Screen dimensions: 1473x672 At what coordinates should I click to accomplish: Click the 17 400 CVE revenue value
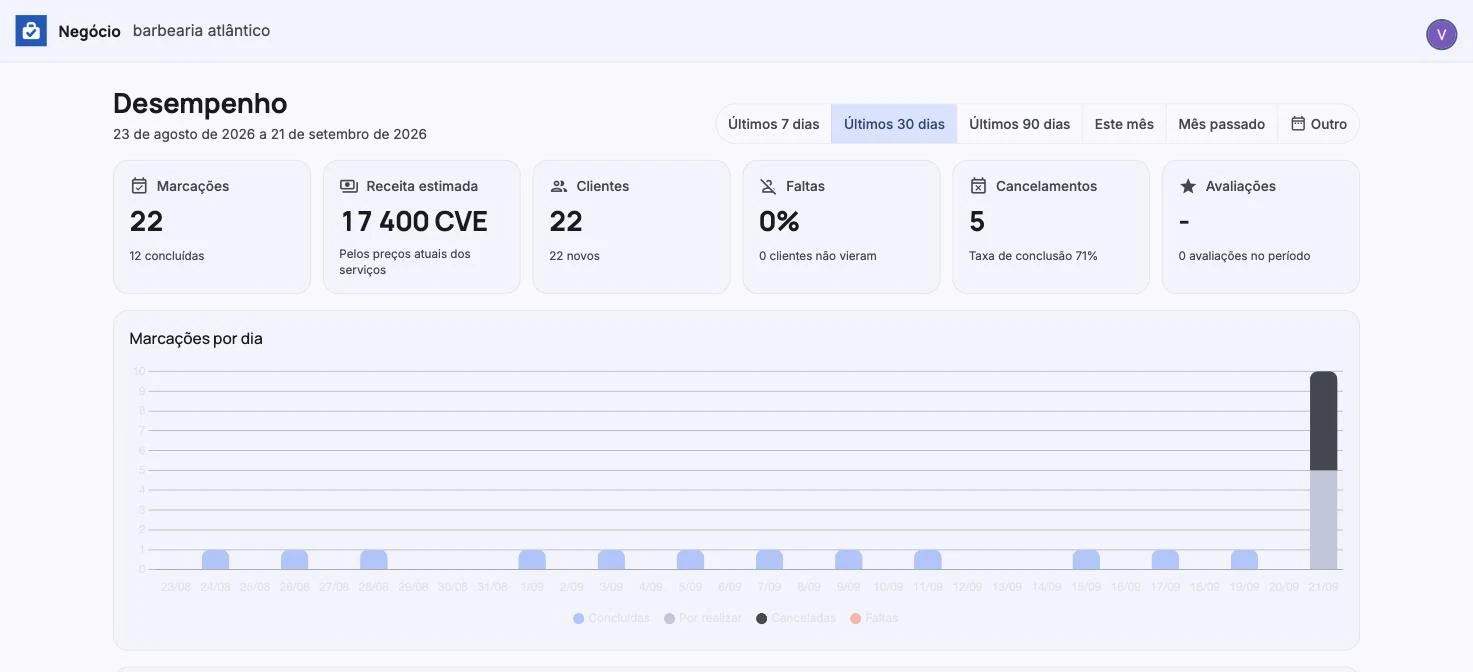pyautogui.click(x=414, y=221)
